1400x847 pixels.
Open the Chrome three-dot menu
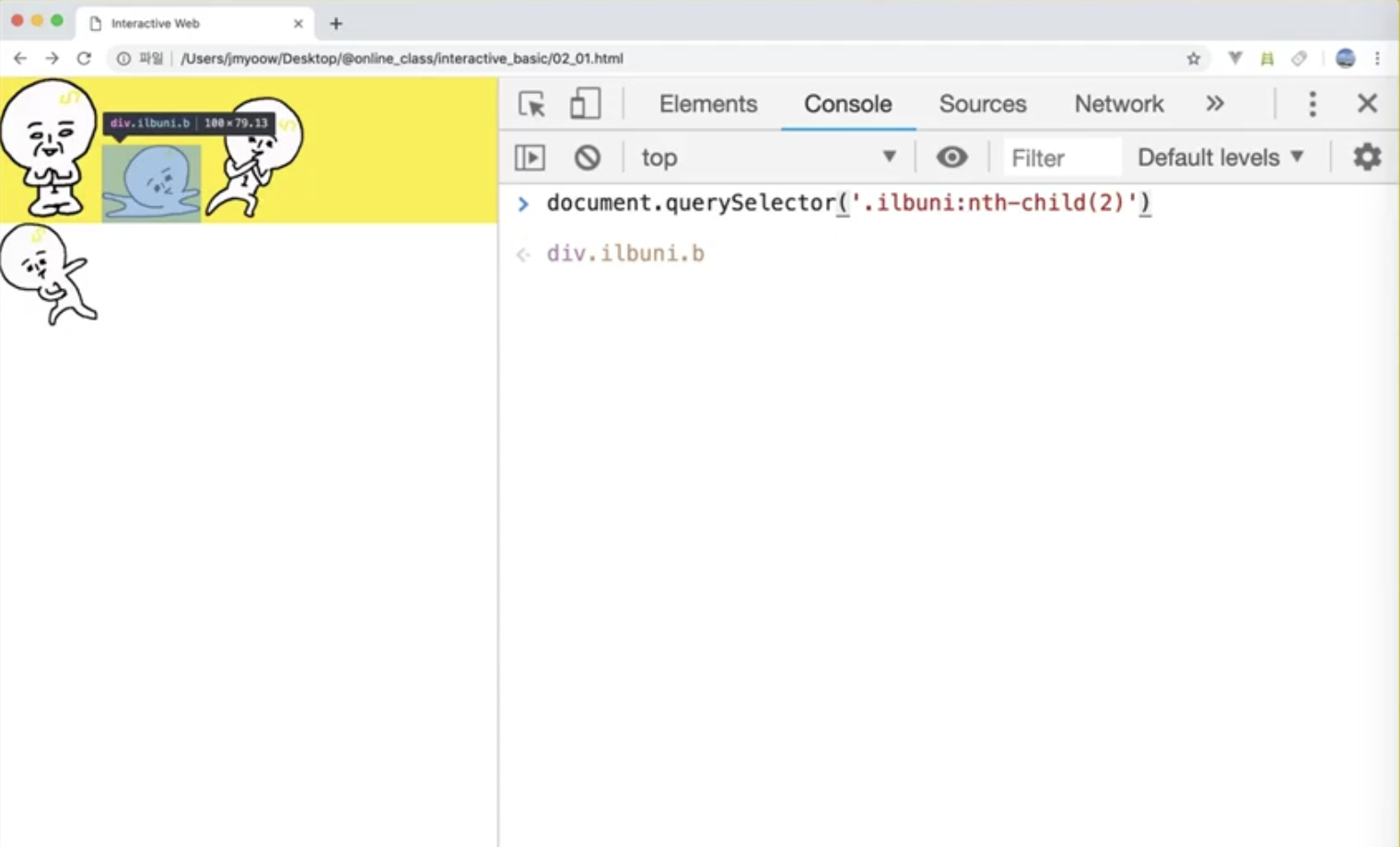[x=1377, y=58]
